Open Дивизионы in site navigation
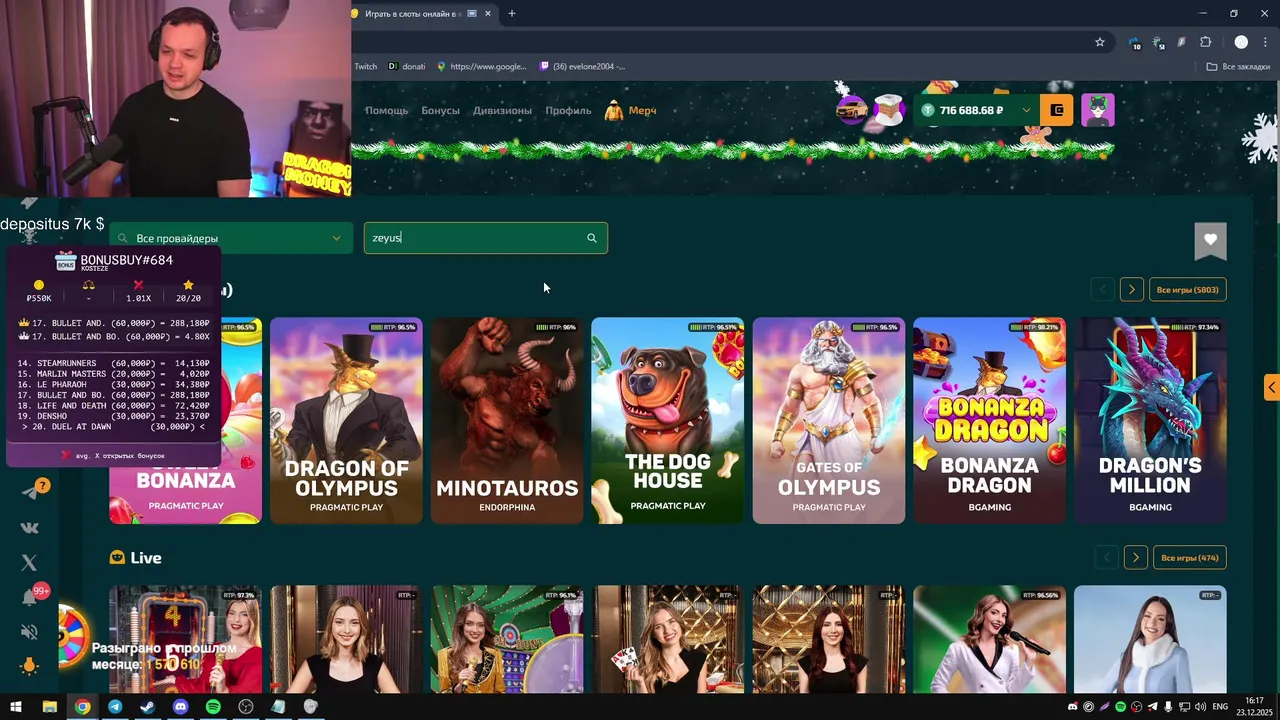1280x720 pixels. click(x=502, y=110)
